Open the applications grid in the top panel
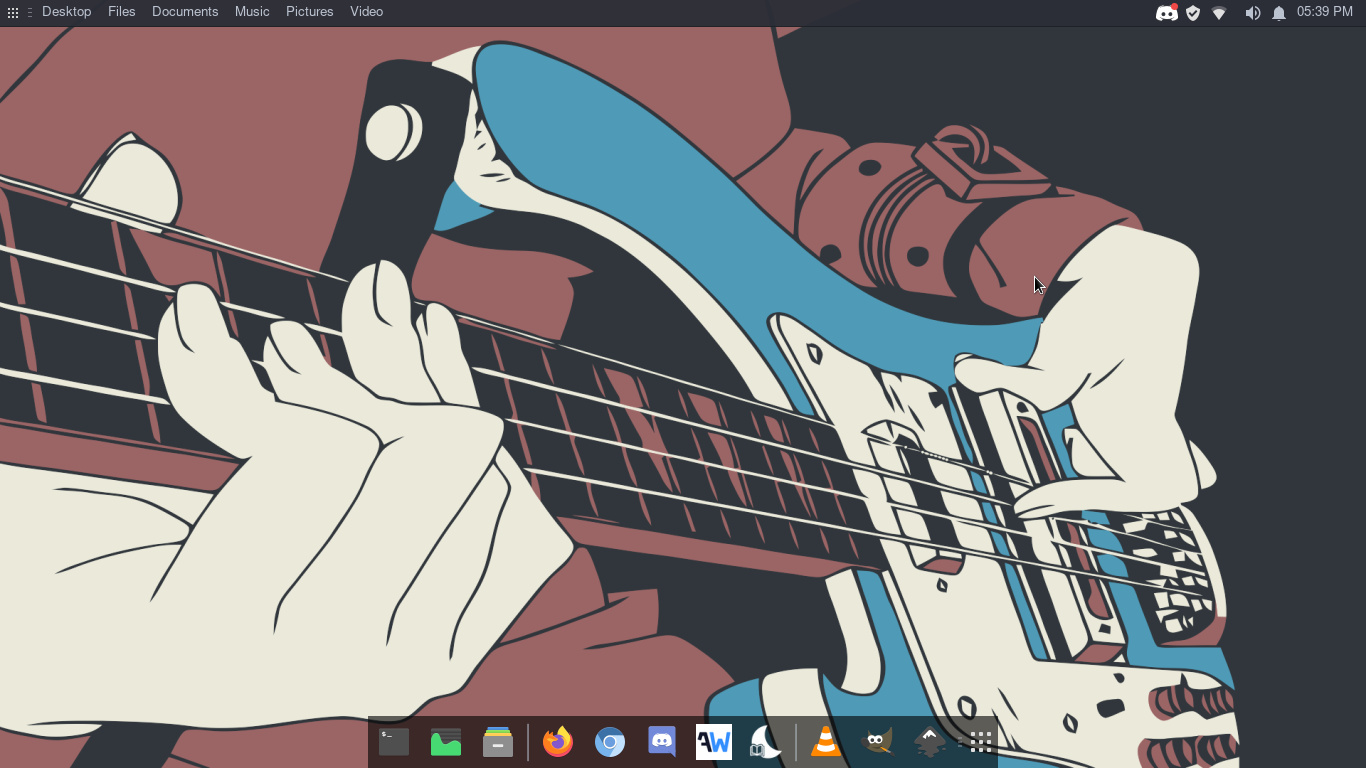 (x=13, y=12)
